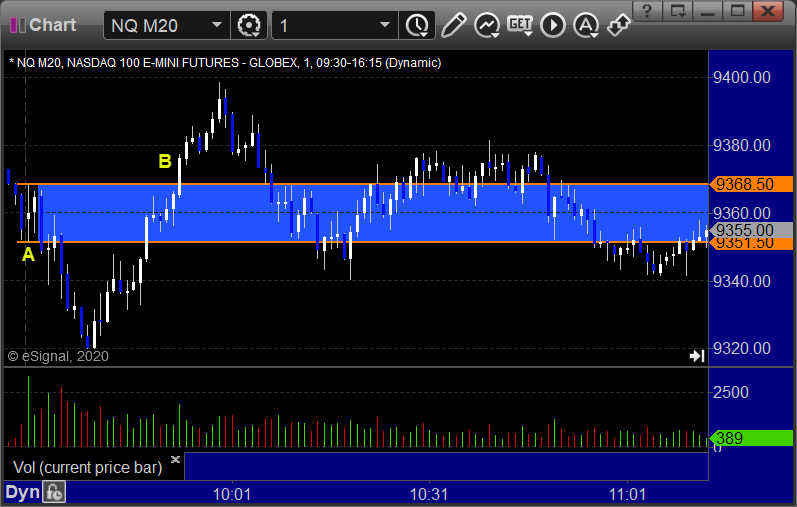The height and width of the screenshot is (507, 797).
Task: Close the Vol study with x
Action: pos(175,459)
